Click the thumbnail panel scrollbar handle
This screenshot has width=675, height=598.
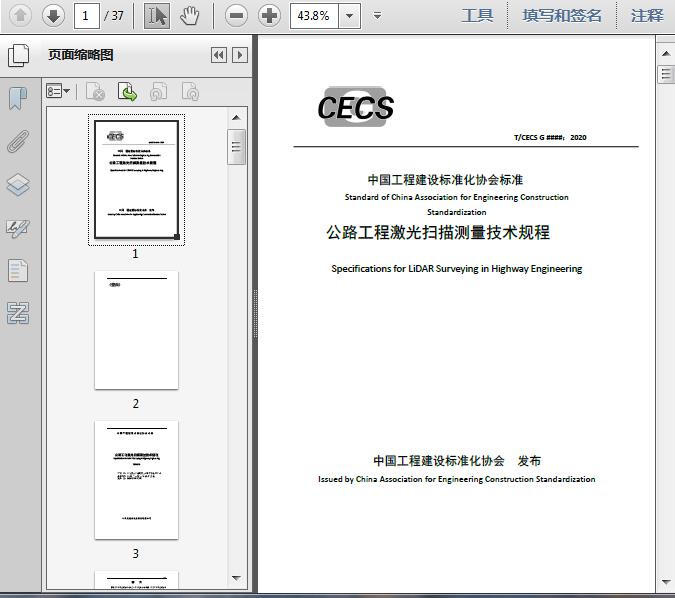(x=236, y=147)
